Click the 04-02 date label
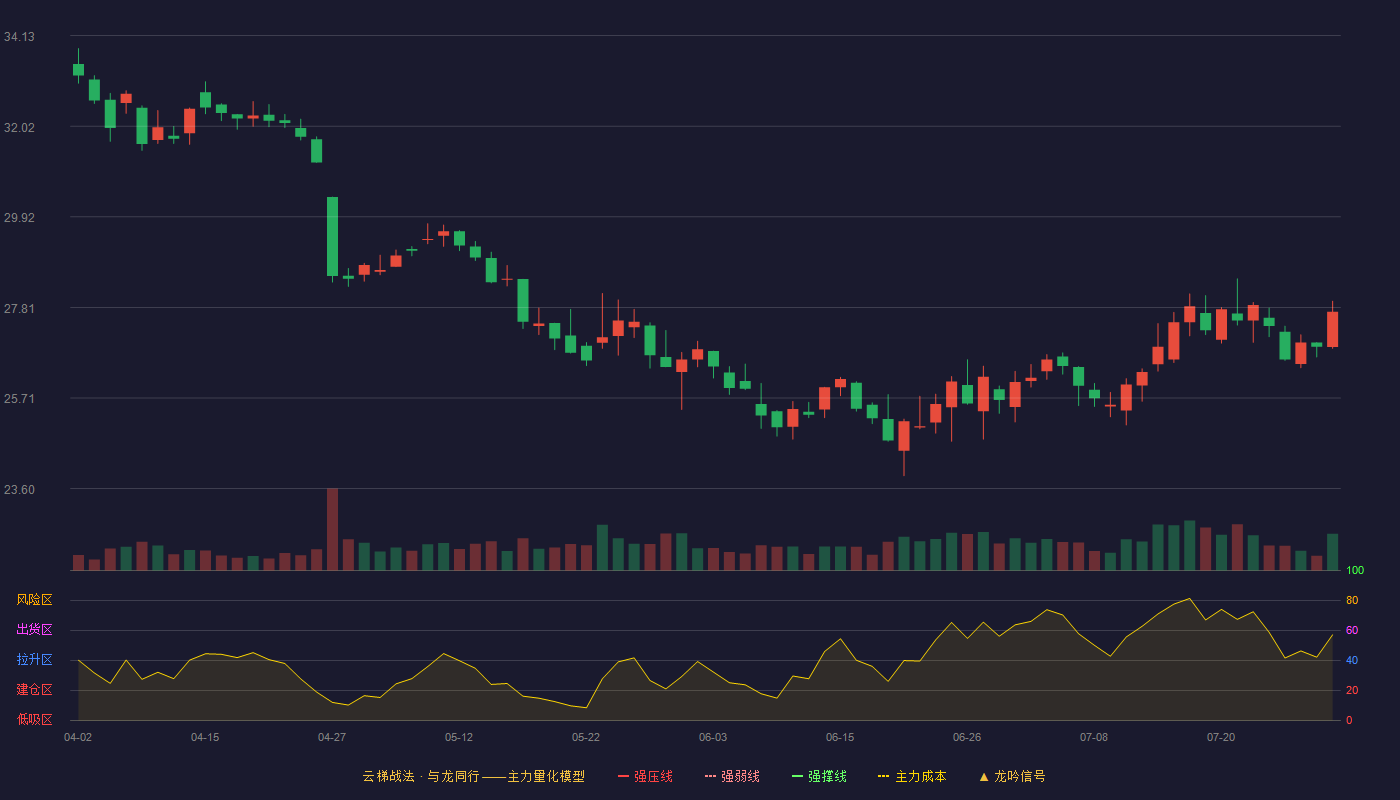The width and height of the screenshot is (1400, 800). 78,737
